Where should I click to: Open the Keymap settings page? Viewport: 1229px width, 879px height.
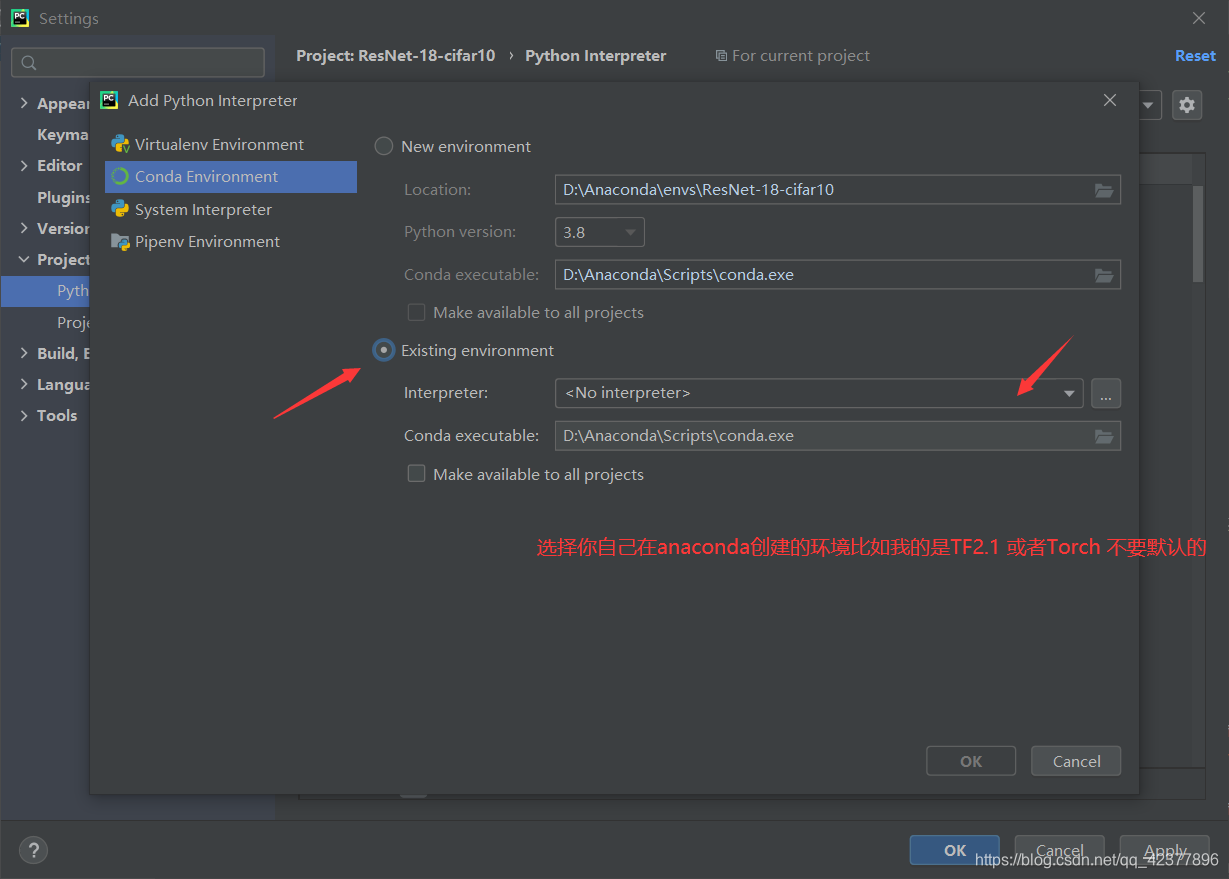coord(63,134)
